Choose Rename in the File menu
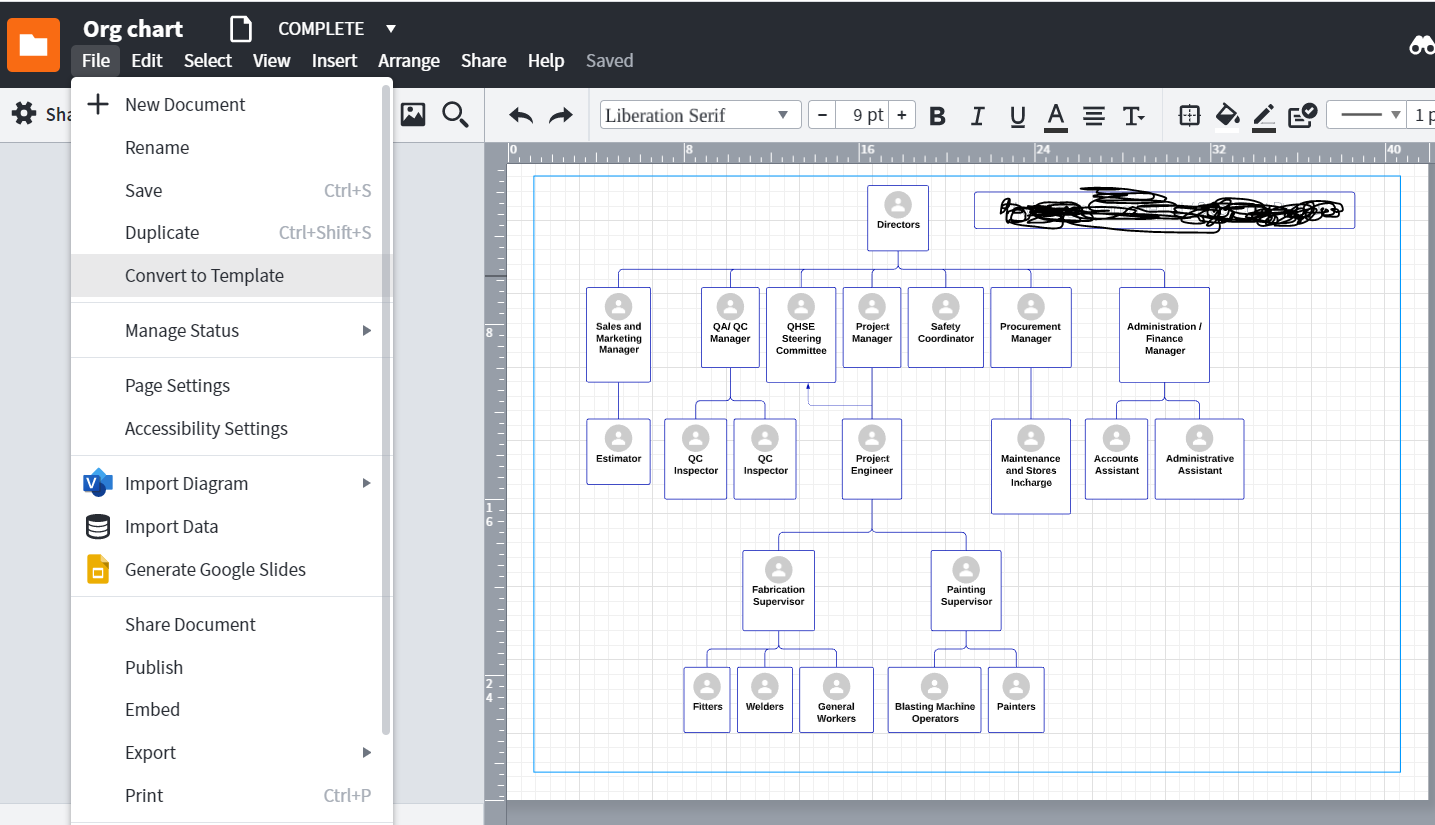This screenshot has width=1435, height=825. (x=227, y=148)
